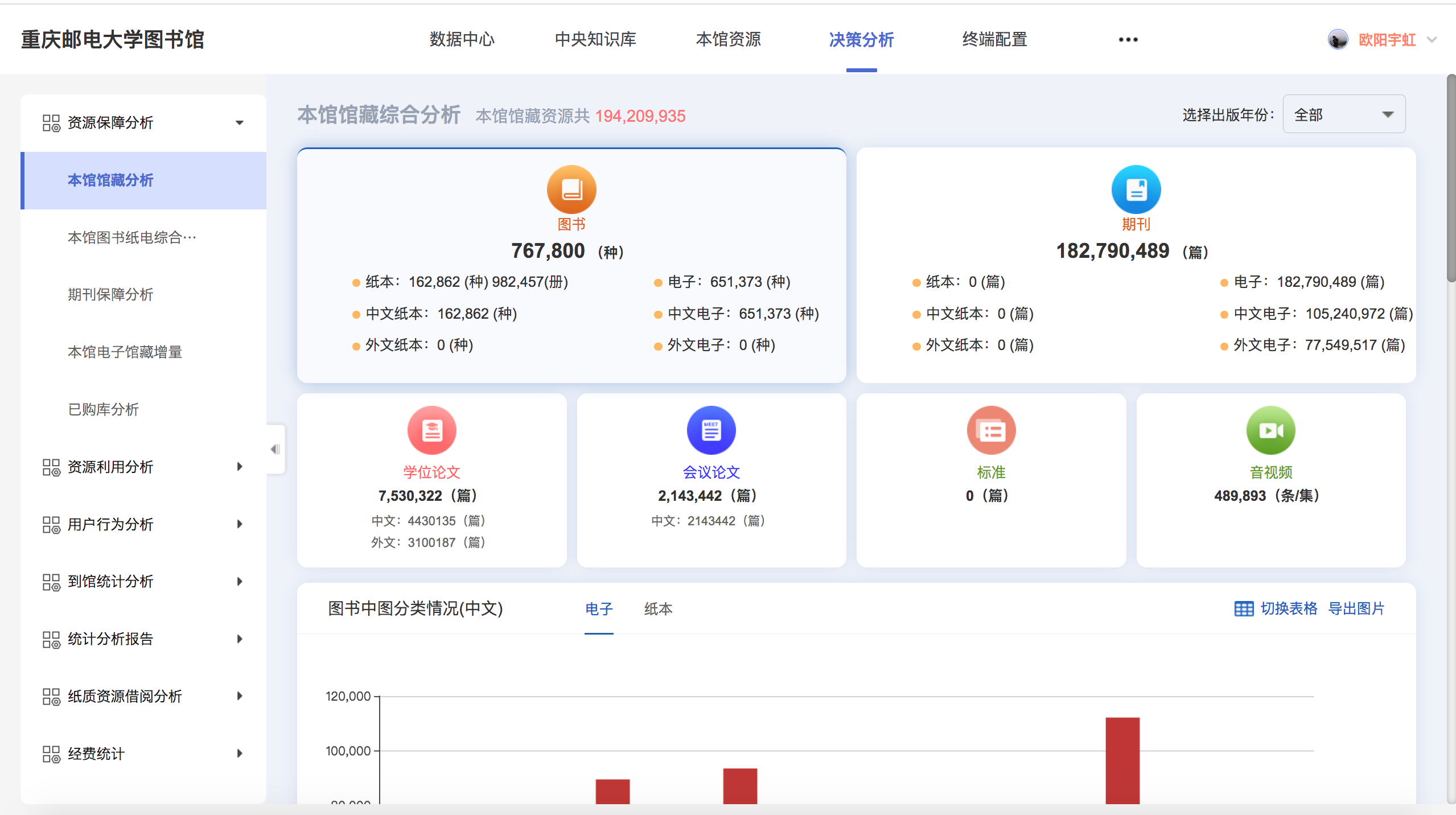Click the 切换表格 table grid icon

1244,608
